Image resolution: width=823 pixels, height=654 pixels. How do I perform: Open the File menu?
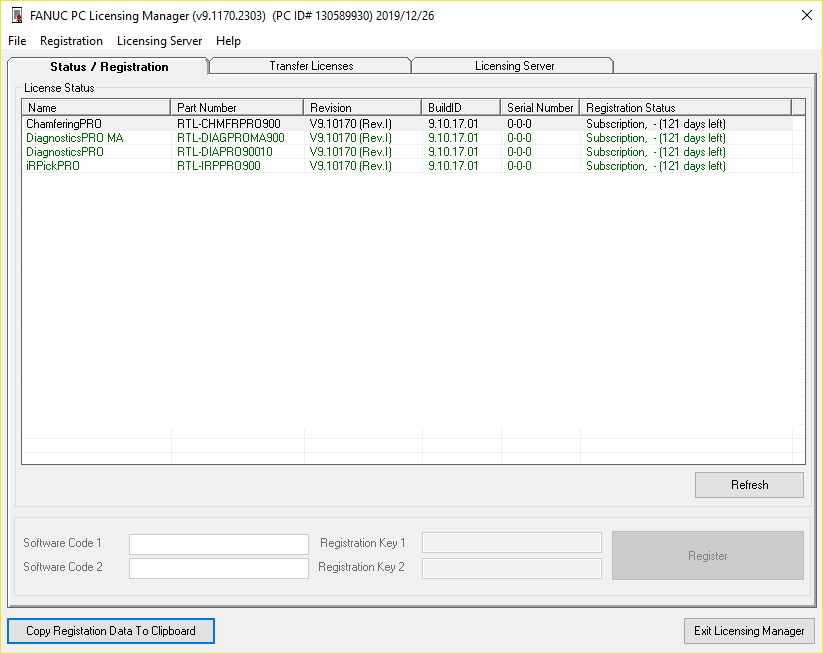tap(17, 41)
